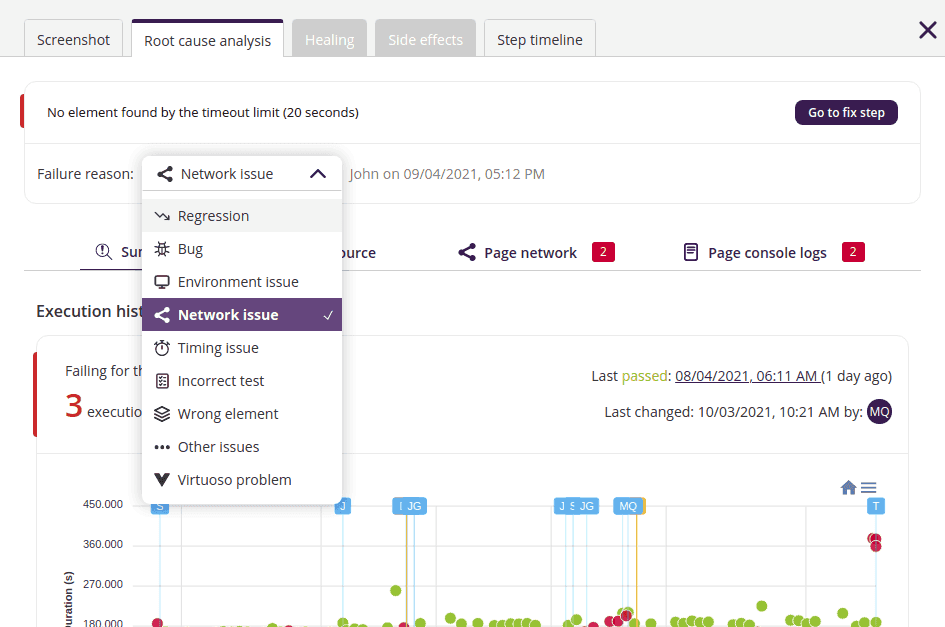The width and height of the screenshot is (945, 627).
Task: Choose Bug from failure reason list
Action: click(x=190, y=249)
